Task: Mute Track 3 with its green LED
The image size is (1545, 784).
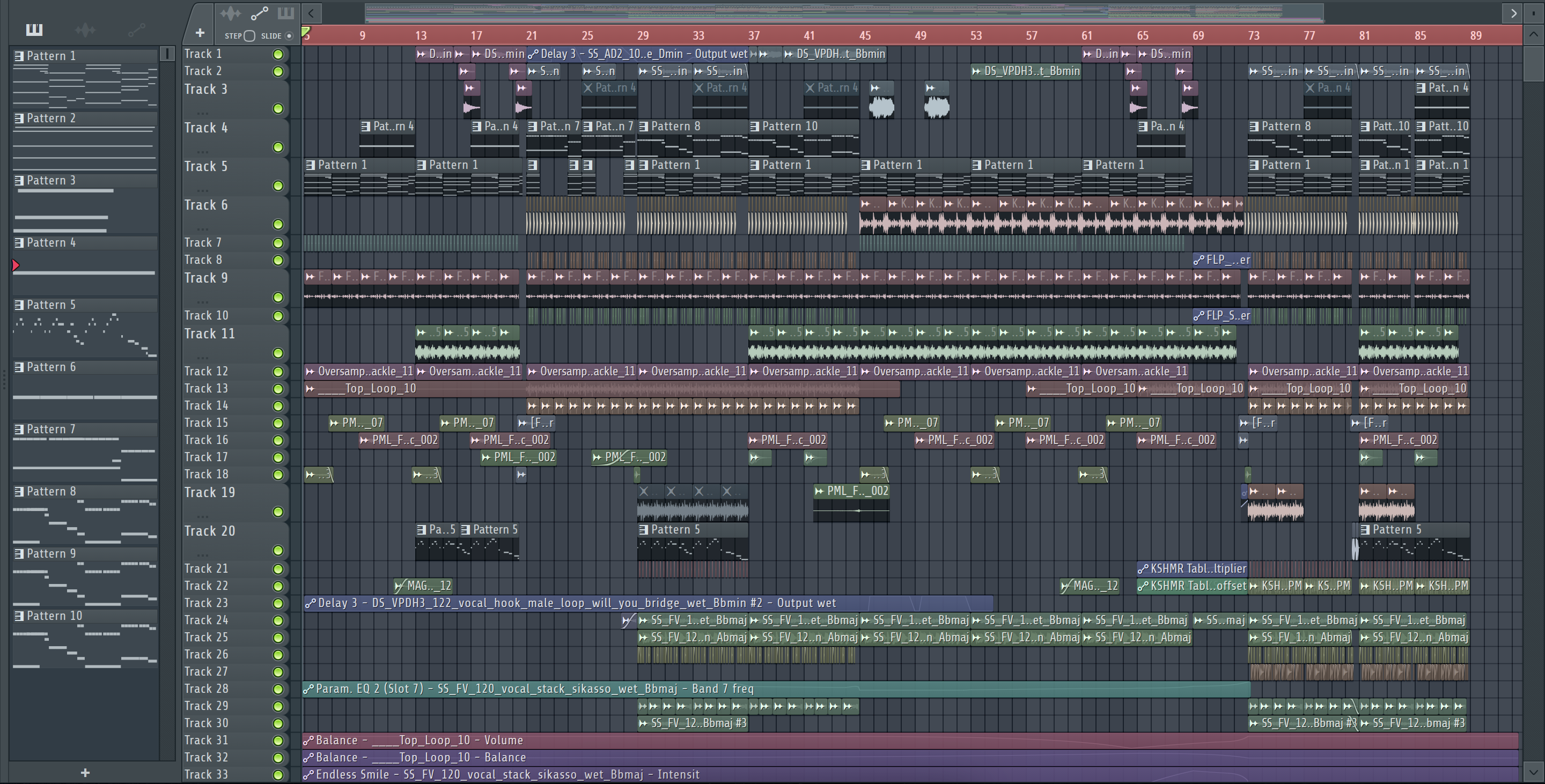Action: [278, 108]
